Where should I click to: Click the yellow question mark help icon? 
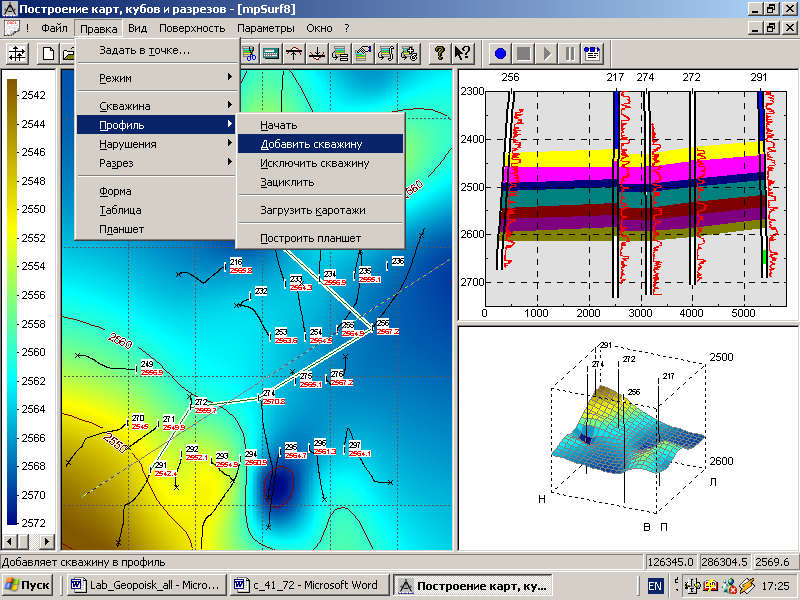pos(439,54)
